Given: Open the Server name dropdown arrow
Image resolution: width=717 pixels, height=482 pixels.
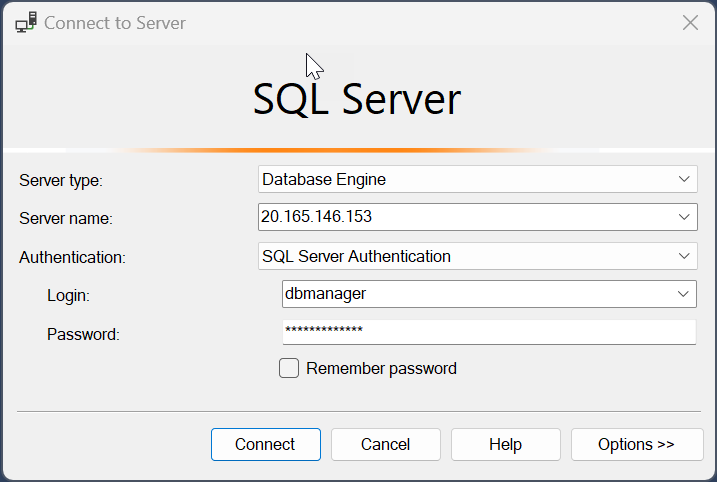Looking at the screenshot, I should pyautogui.click(x=684, y=216).
